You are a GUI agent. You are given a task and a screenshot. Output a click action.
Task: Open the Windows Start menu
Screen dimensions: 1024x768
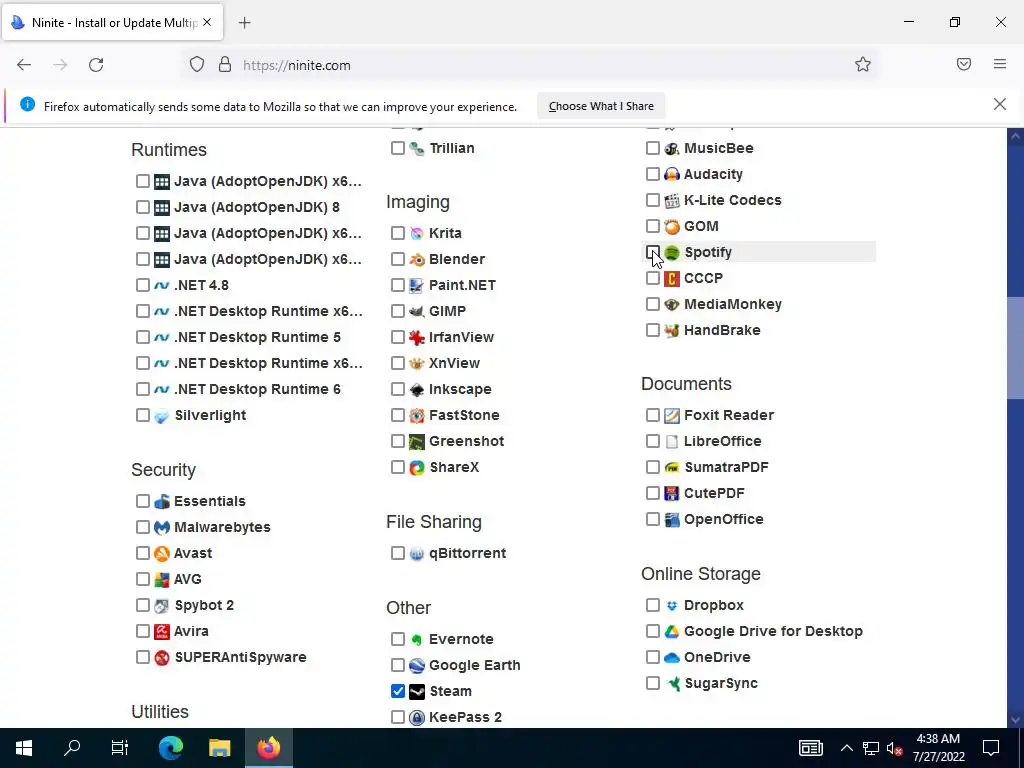tap(24, 748)
